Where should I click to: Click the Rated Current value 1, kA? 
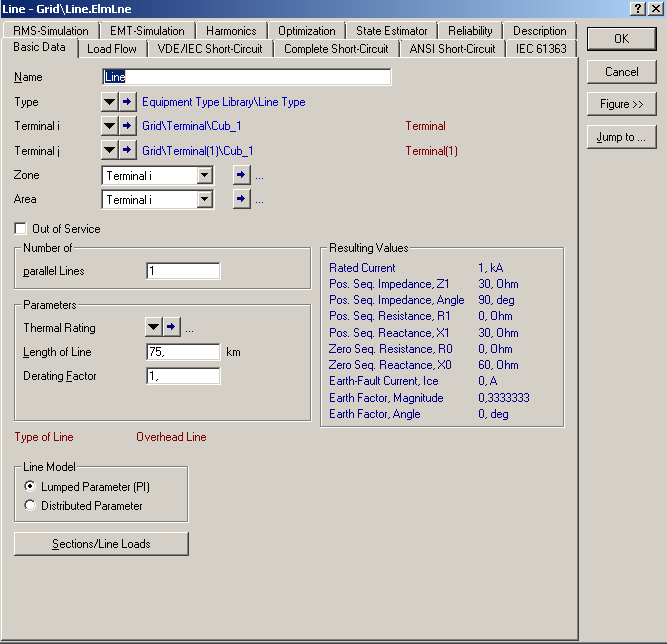(491, 268)
